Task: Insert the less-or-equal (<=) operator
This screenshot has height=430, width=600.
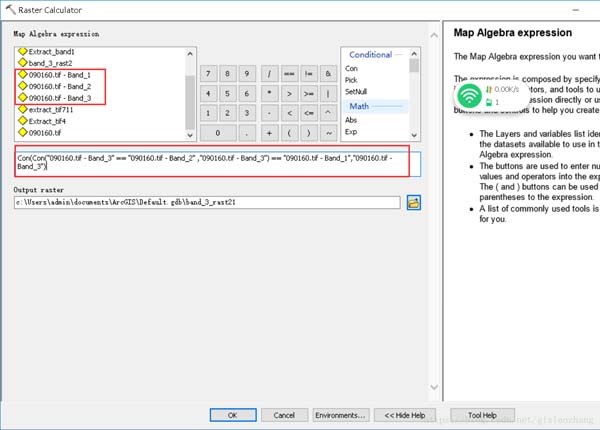Action: coord(309,113)
